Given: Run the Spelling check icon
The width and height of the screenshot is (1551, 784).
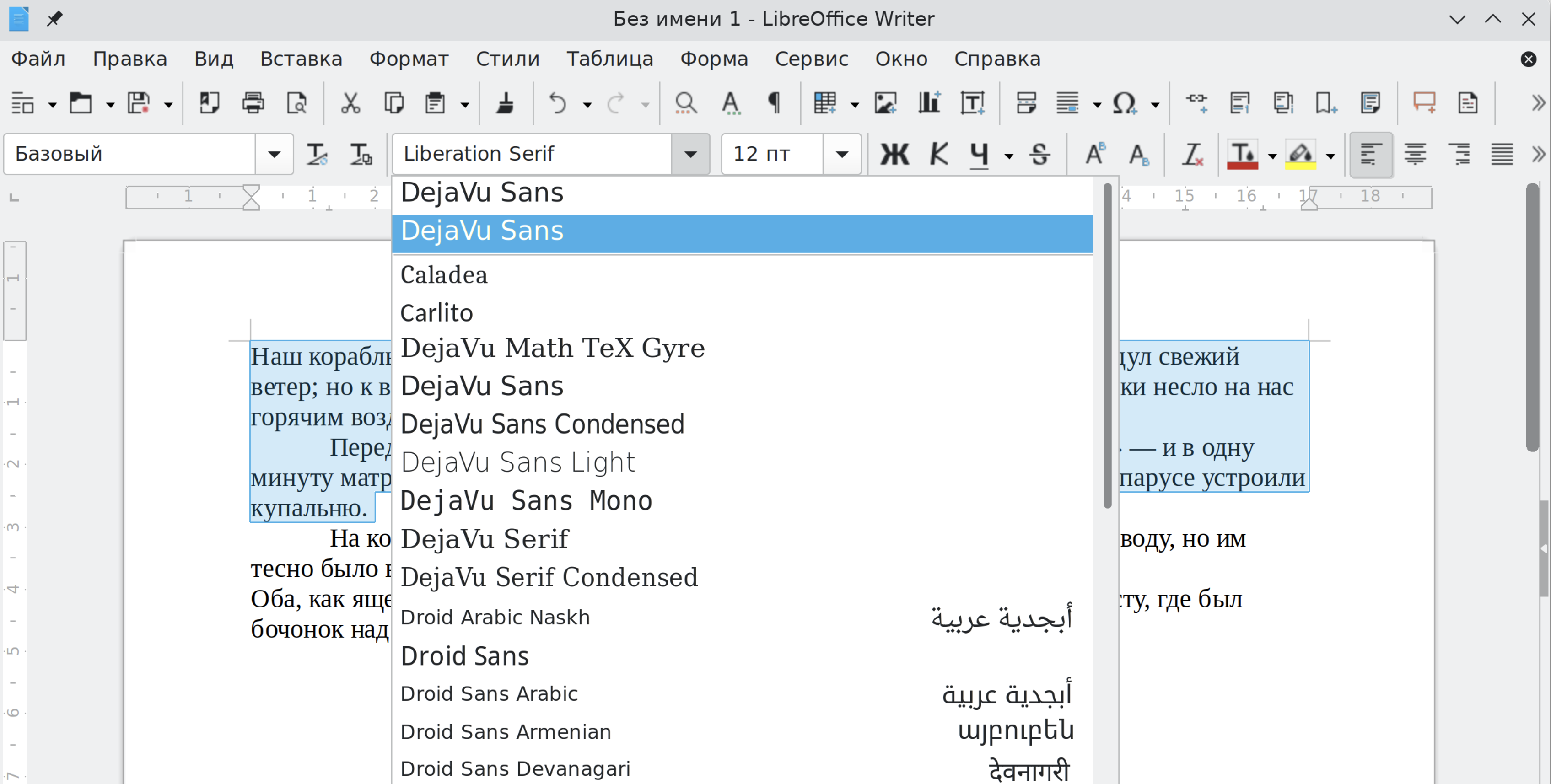Looking at the screenshot, I should click(730, 103).
